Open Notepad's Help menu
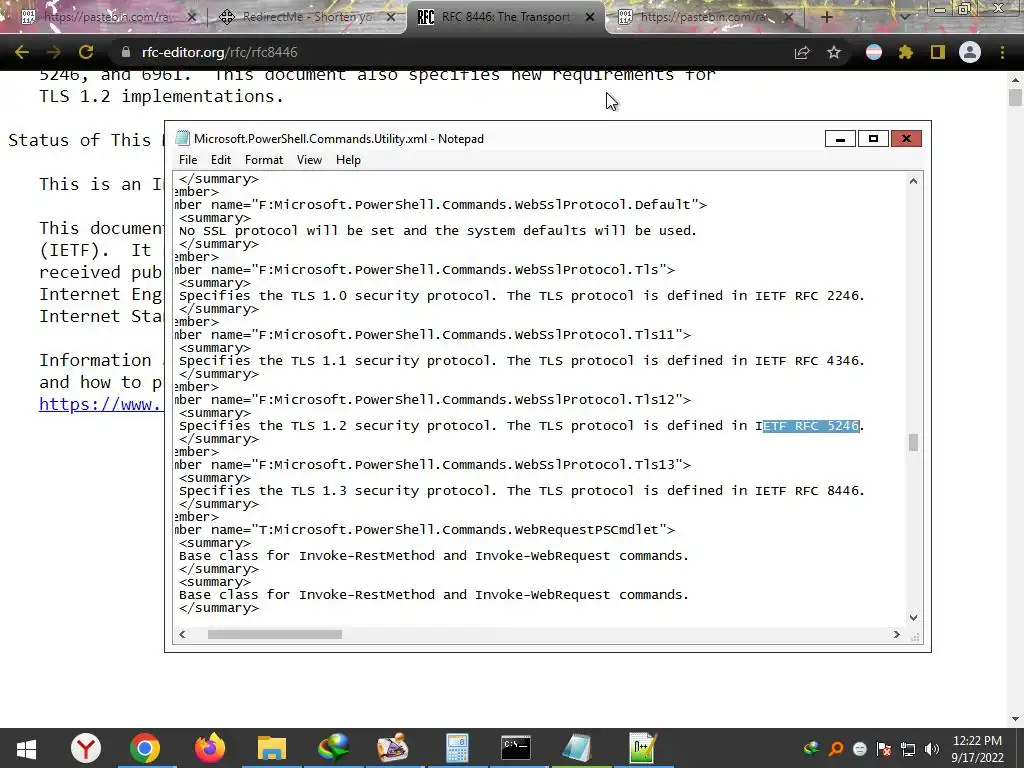 pyautogui.click(x=348, y=160)
